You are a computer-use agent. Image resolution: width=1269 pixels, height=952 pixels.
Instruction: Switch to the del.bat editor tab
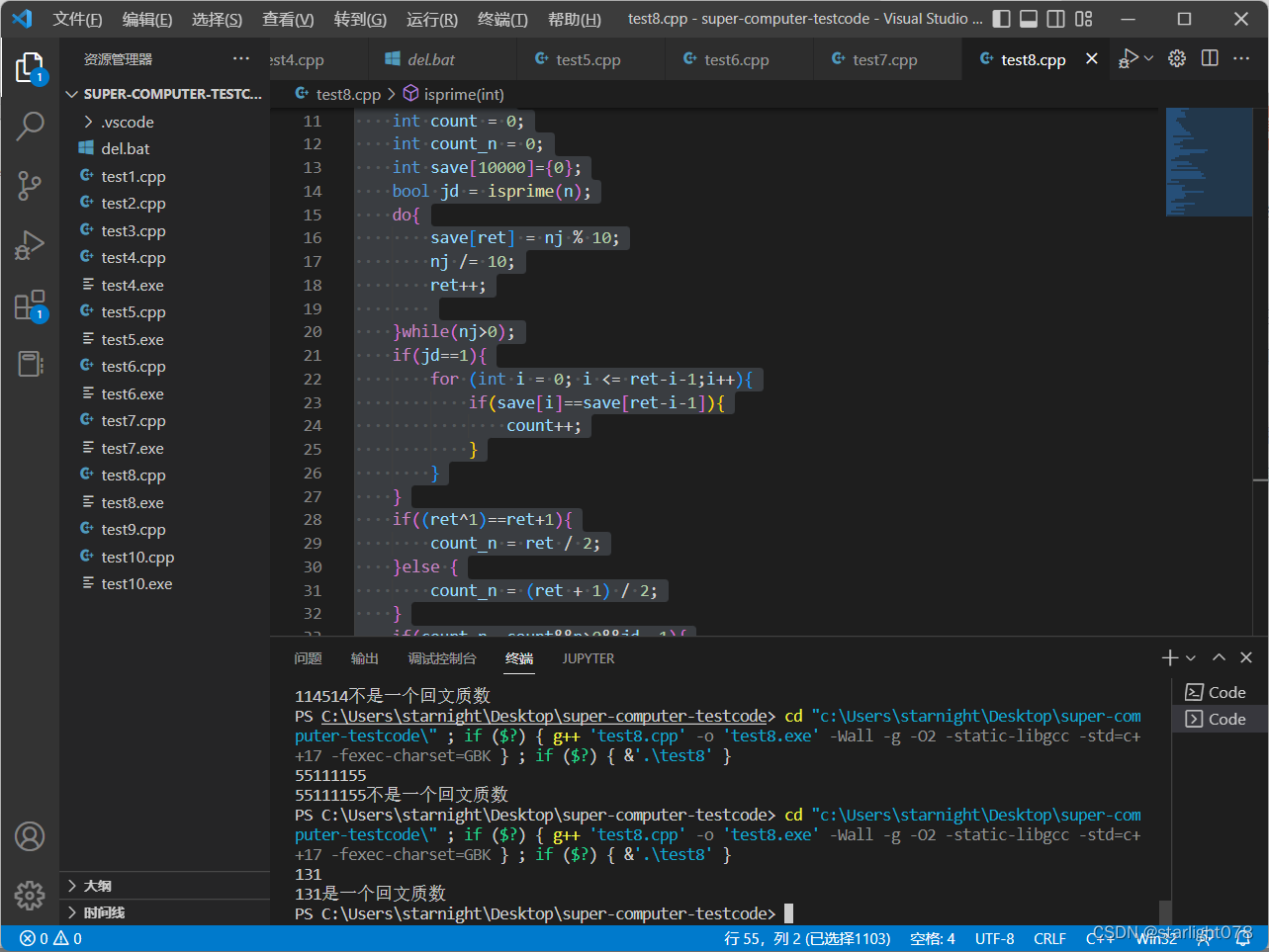coord(441,59)
